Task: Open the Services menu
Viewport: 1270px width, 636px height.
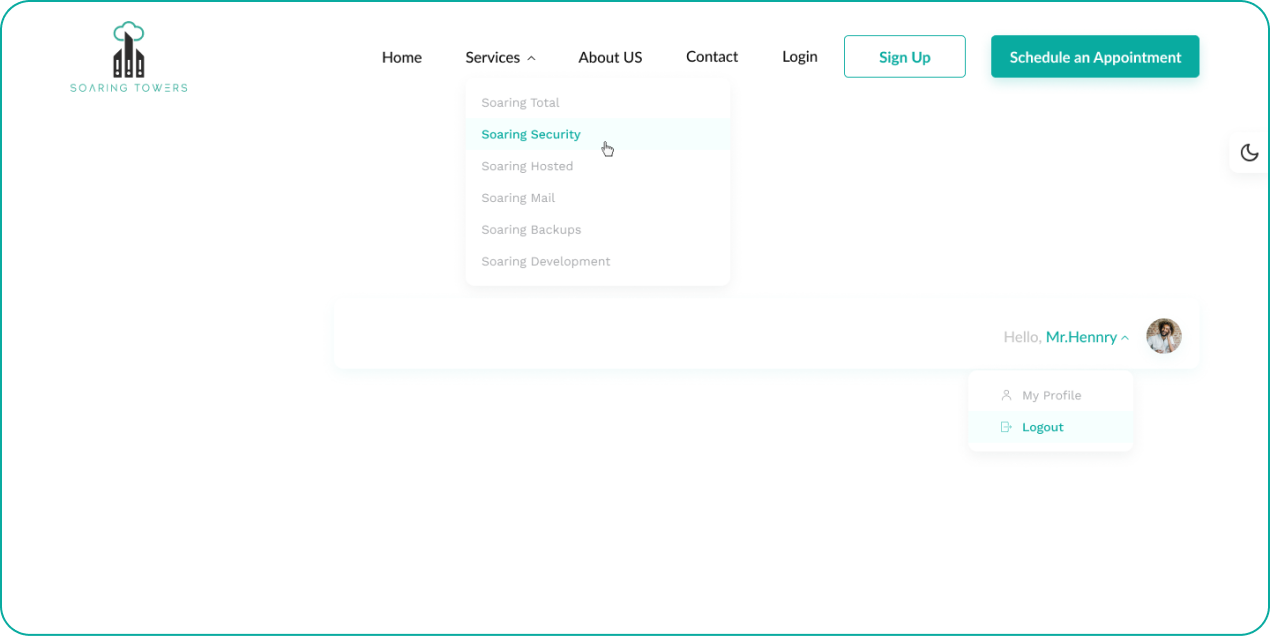Action: pyautogui.click(x=492, y=57)
